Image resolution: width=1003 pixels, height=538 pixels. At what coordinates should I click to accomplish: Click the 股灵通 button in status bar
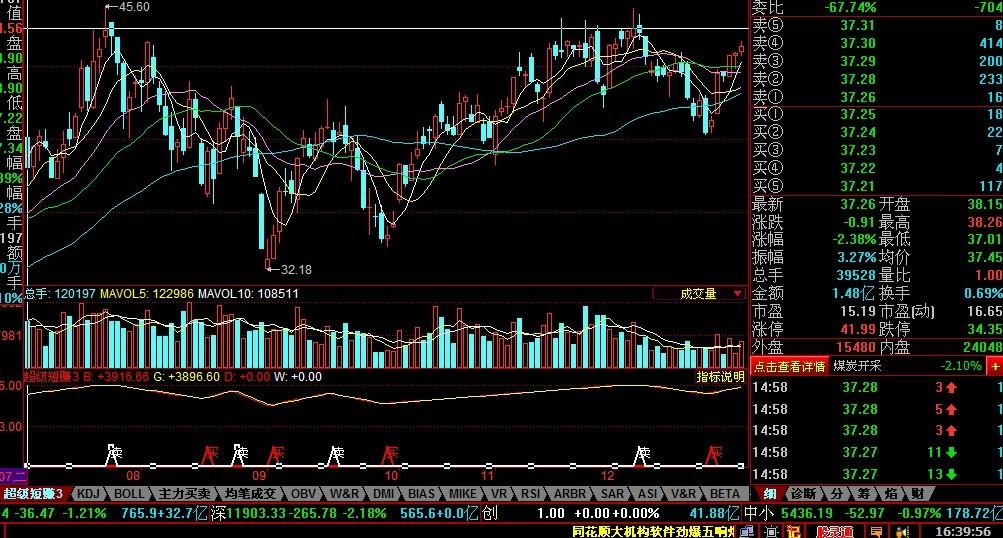tap(835, 531)
